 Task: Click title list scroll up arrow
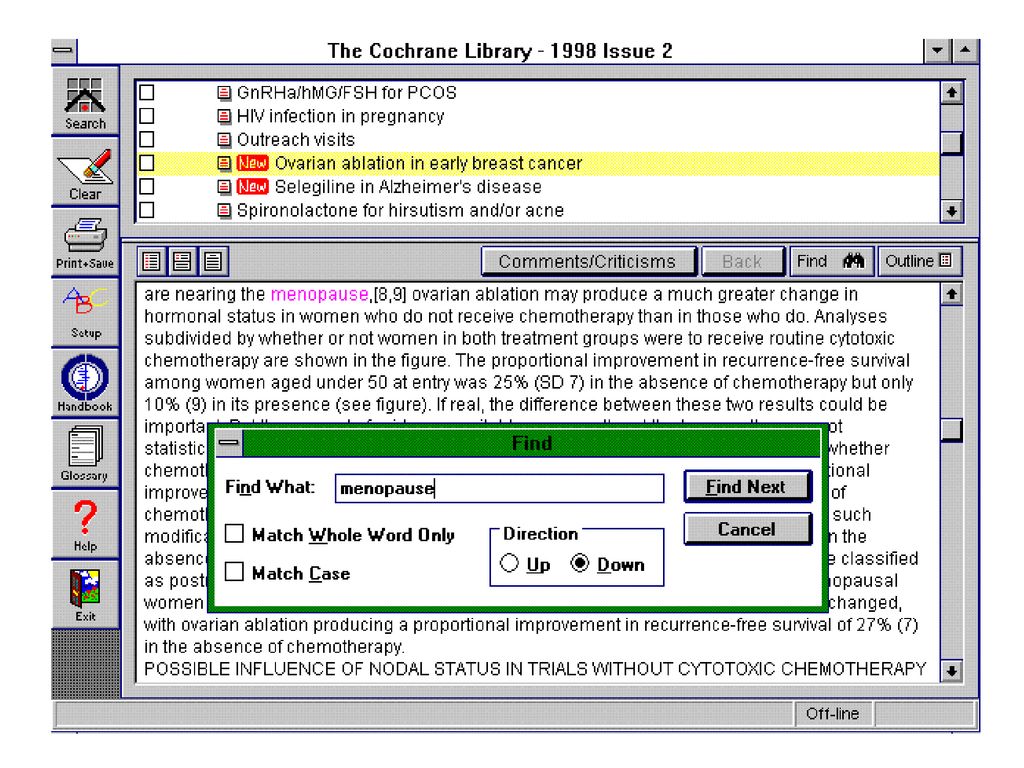pos(952,93)
